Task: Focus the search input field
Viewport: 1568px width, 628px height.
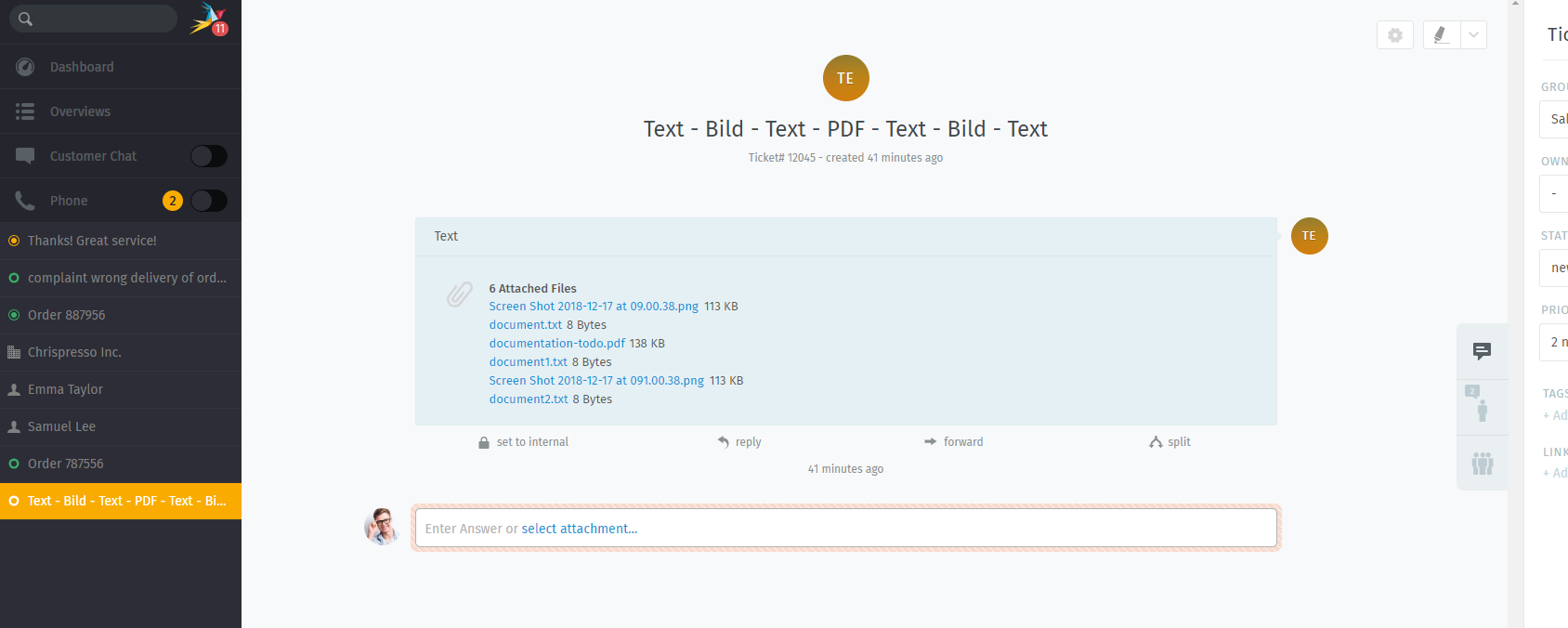Action: click(x=93, y=19)
